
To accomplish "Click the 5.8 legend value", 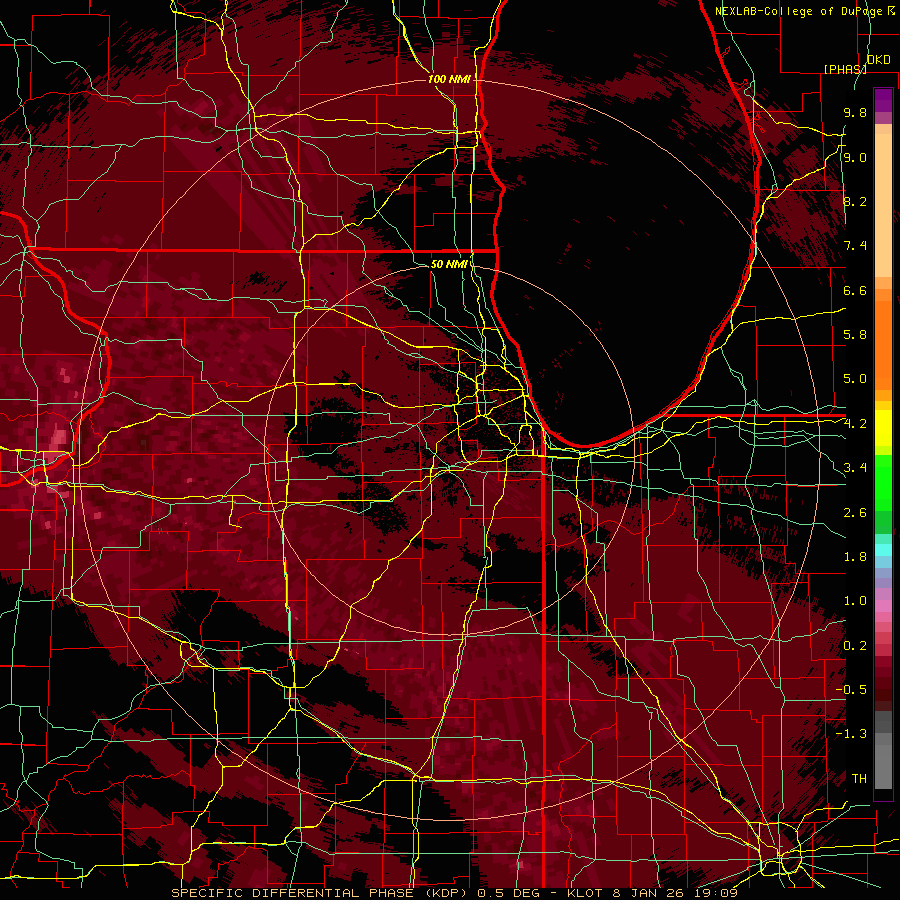I will coord(855,335).
